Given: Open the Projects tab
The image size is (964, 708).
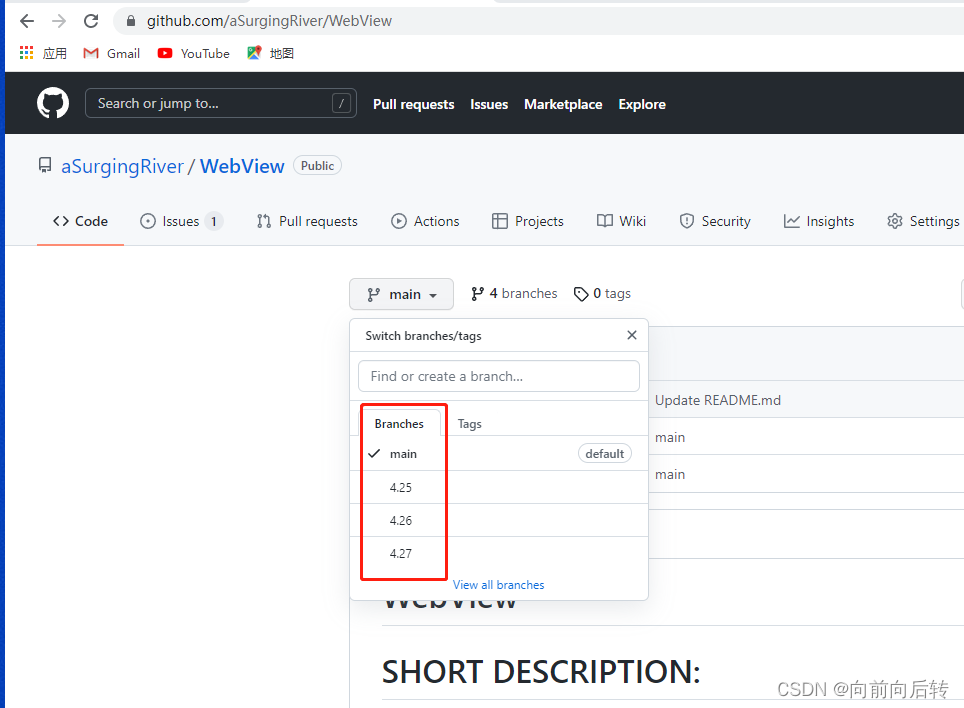Looking at the screenshot, I should [528, 221].
